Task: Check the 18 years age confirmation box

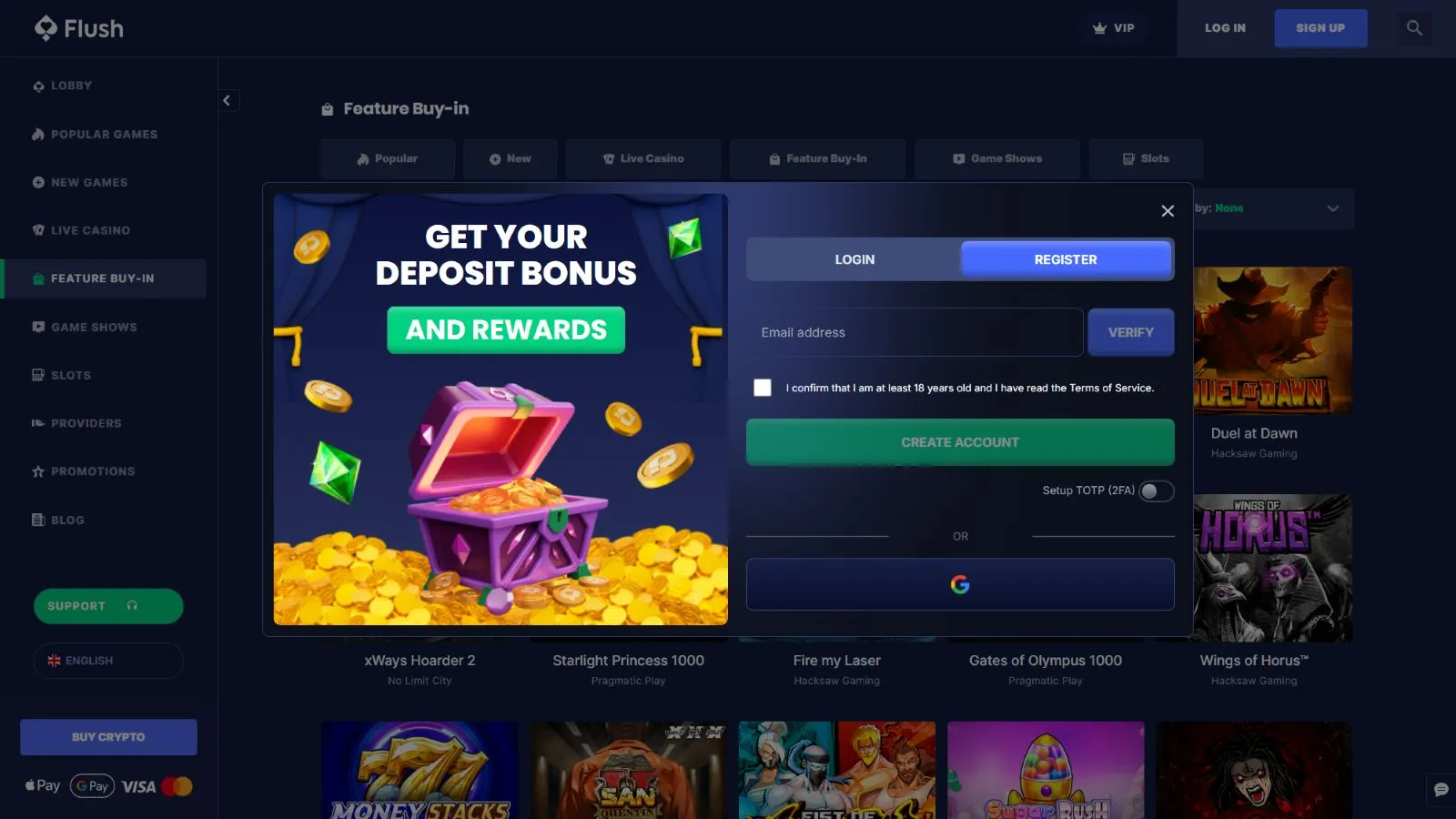Action: (x=763, y=388)
